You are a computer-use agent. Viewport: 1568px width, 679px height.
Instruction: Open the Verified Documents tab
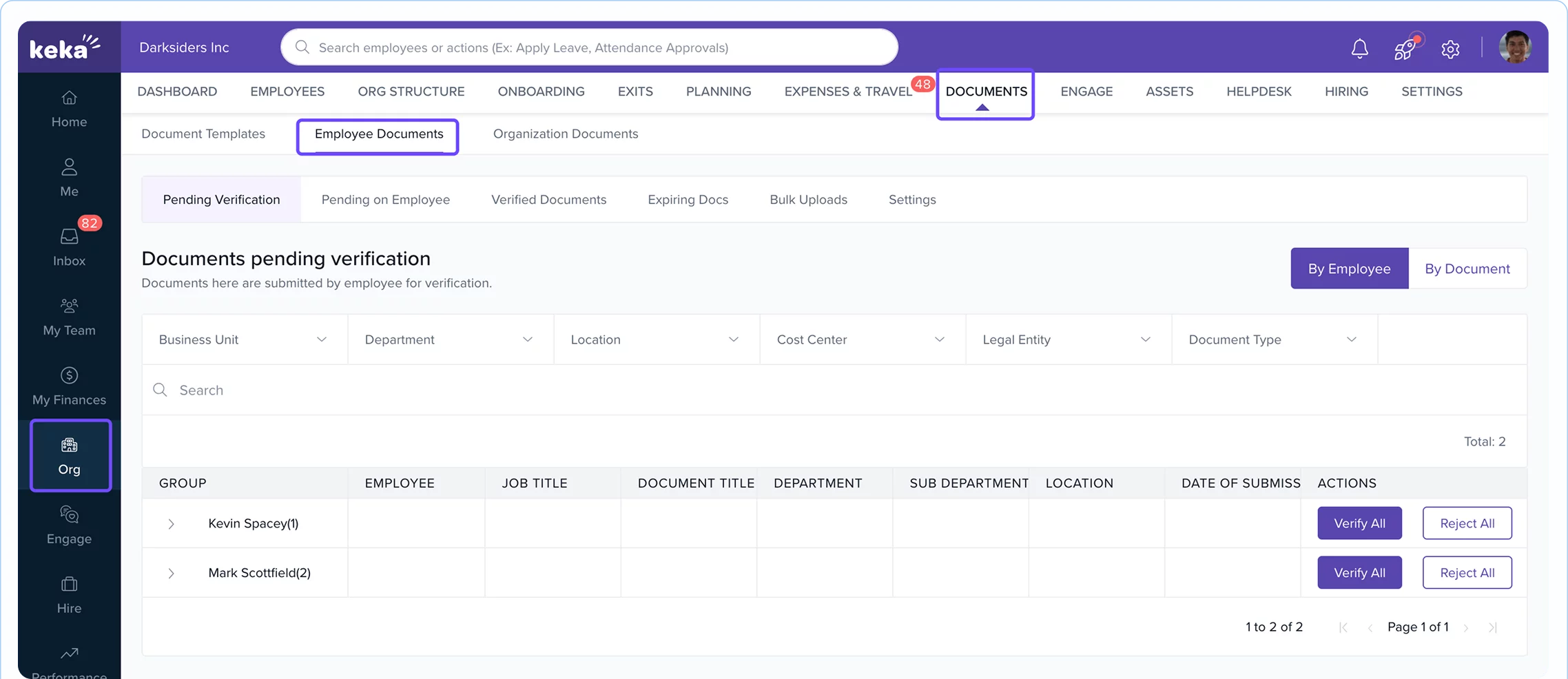(x=548, y=200)
